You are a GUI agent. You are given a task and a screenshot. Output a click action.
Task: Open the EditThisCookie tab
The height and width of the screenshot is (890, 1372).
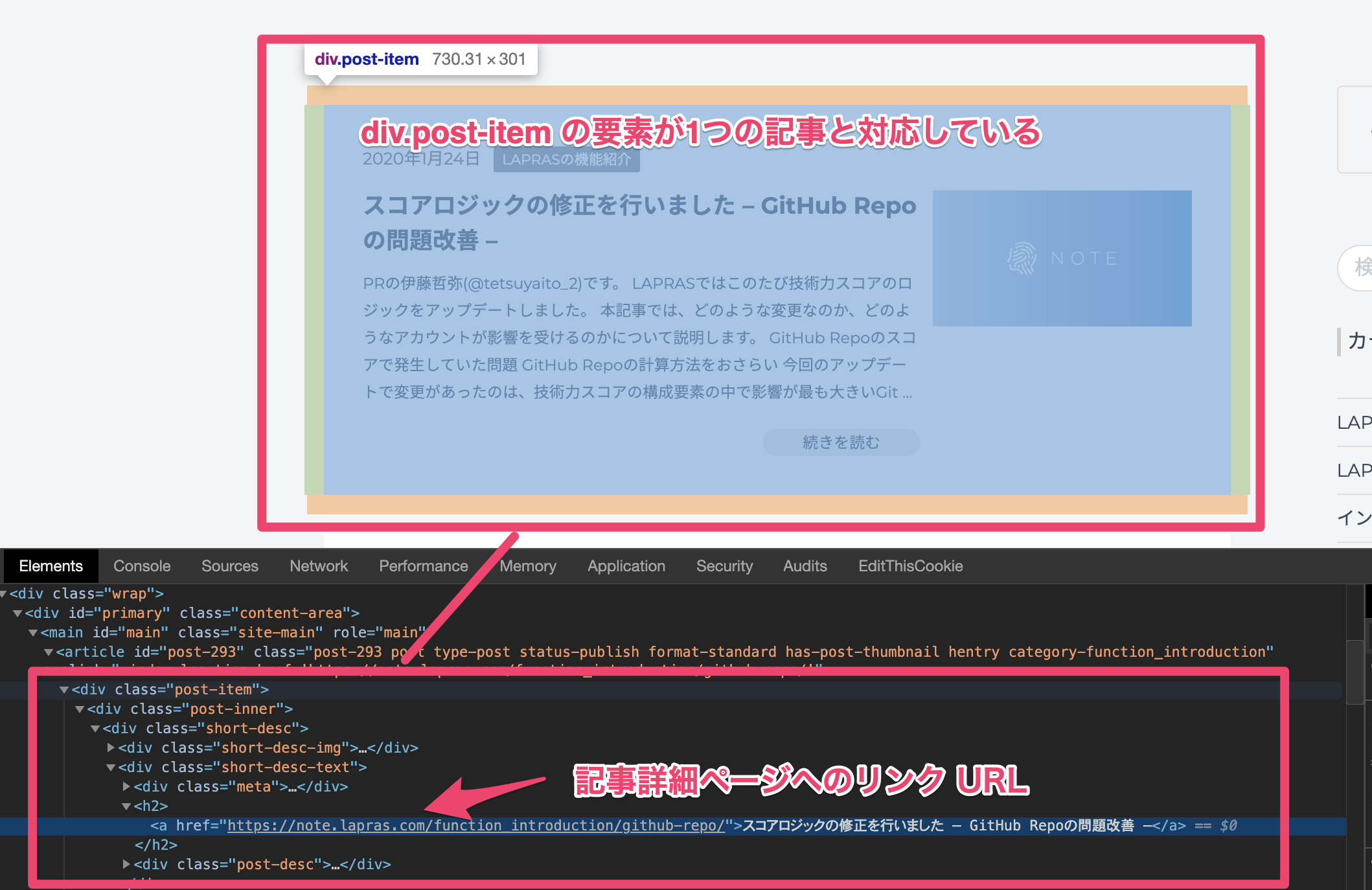(x=910, y=566)
